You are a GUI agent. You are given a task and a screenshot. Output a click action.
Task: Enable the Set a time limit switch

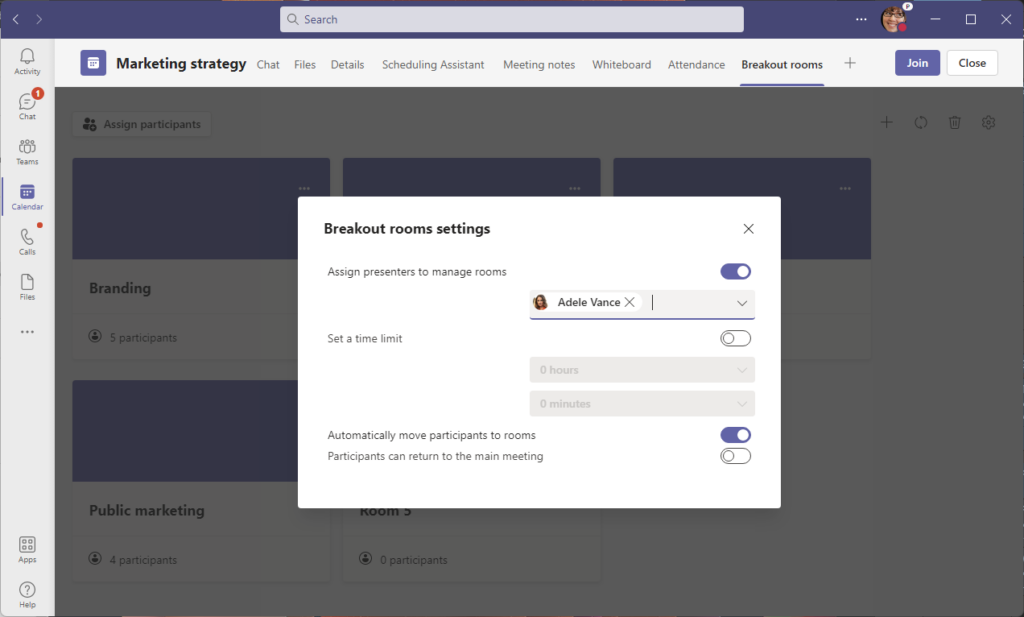pyautogui.click(x=735, y=338)
